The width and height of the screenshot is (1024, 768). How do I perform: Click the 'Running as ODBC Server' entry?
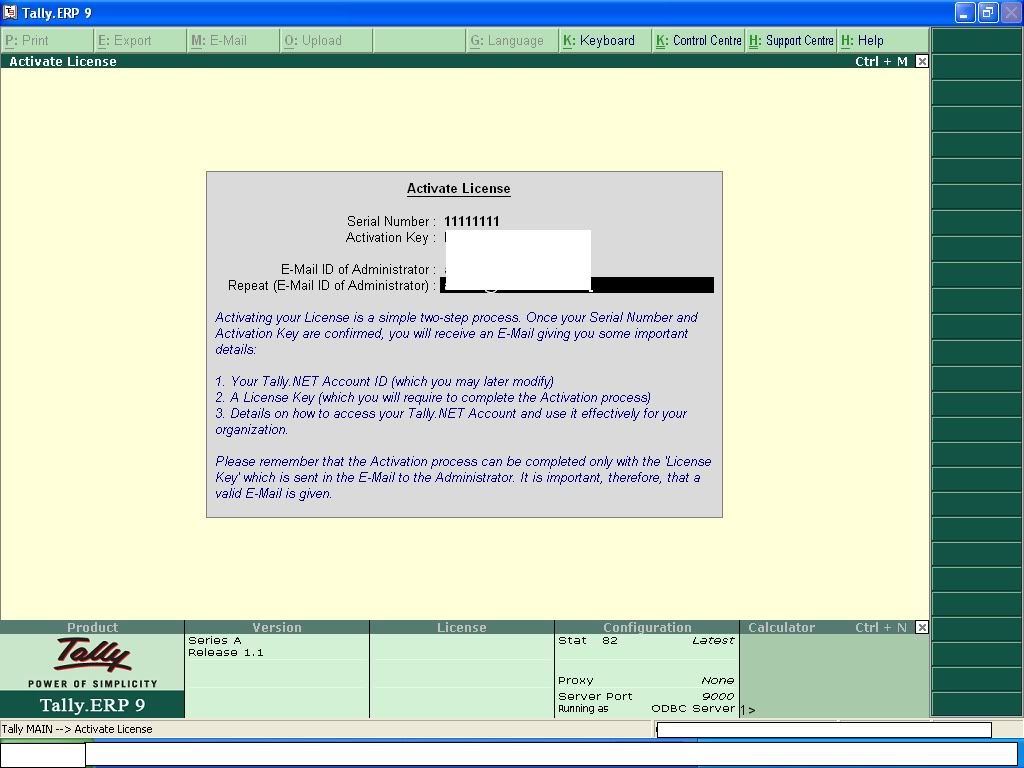tap(646, 709)
